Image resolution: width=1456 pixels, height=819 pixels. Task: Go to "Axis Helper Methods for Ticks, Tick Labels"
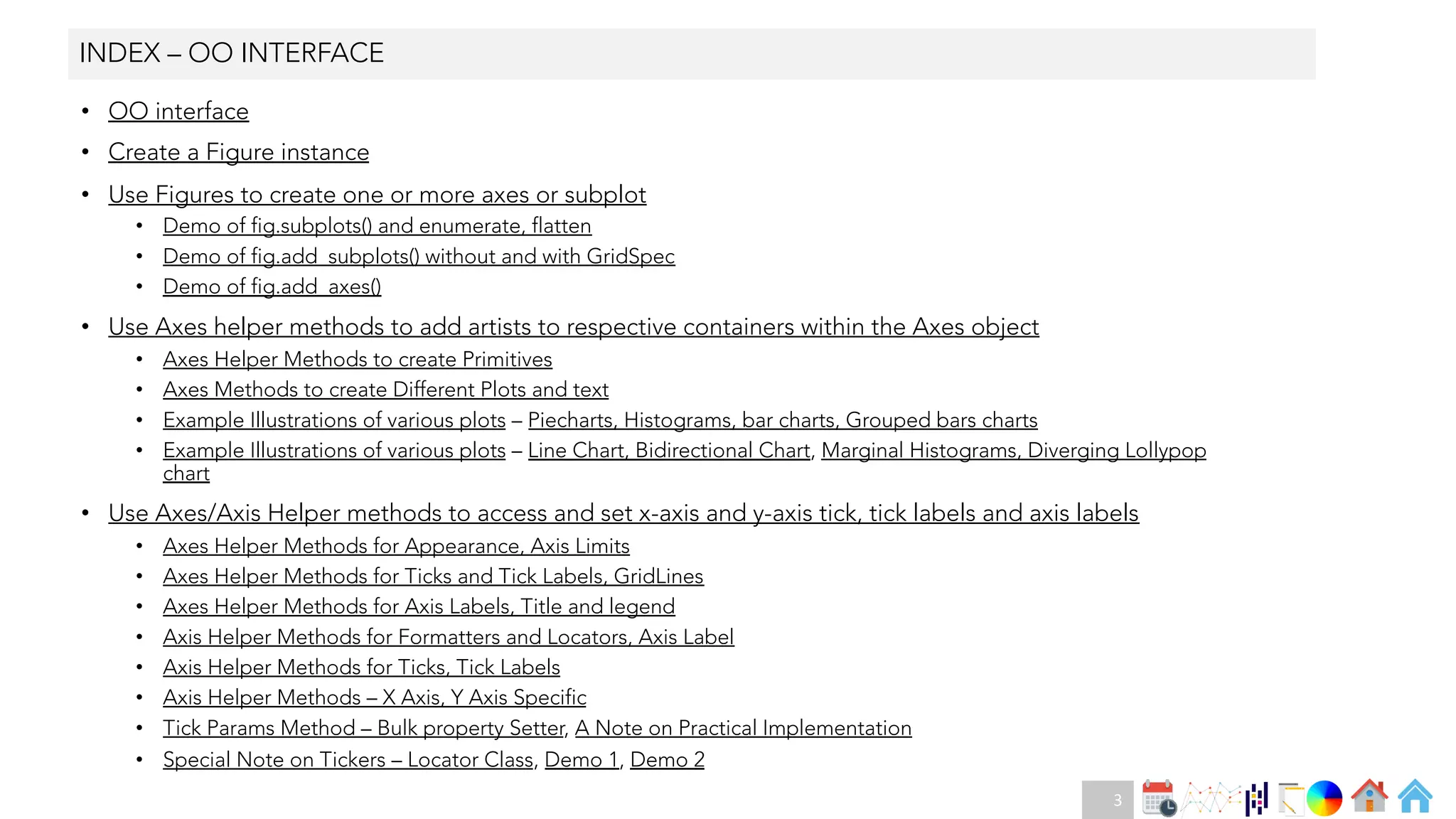361,668
